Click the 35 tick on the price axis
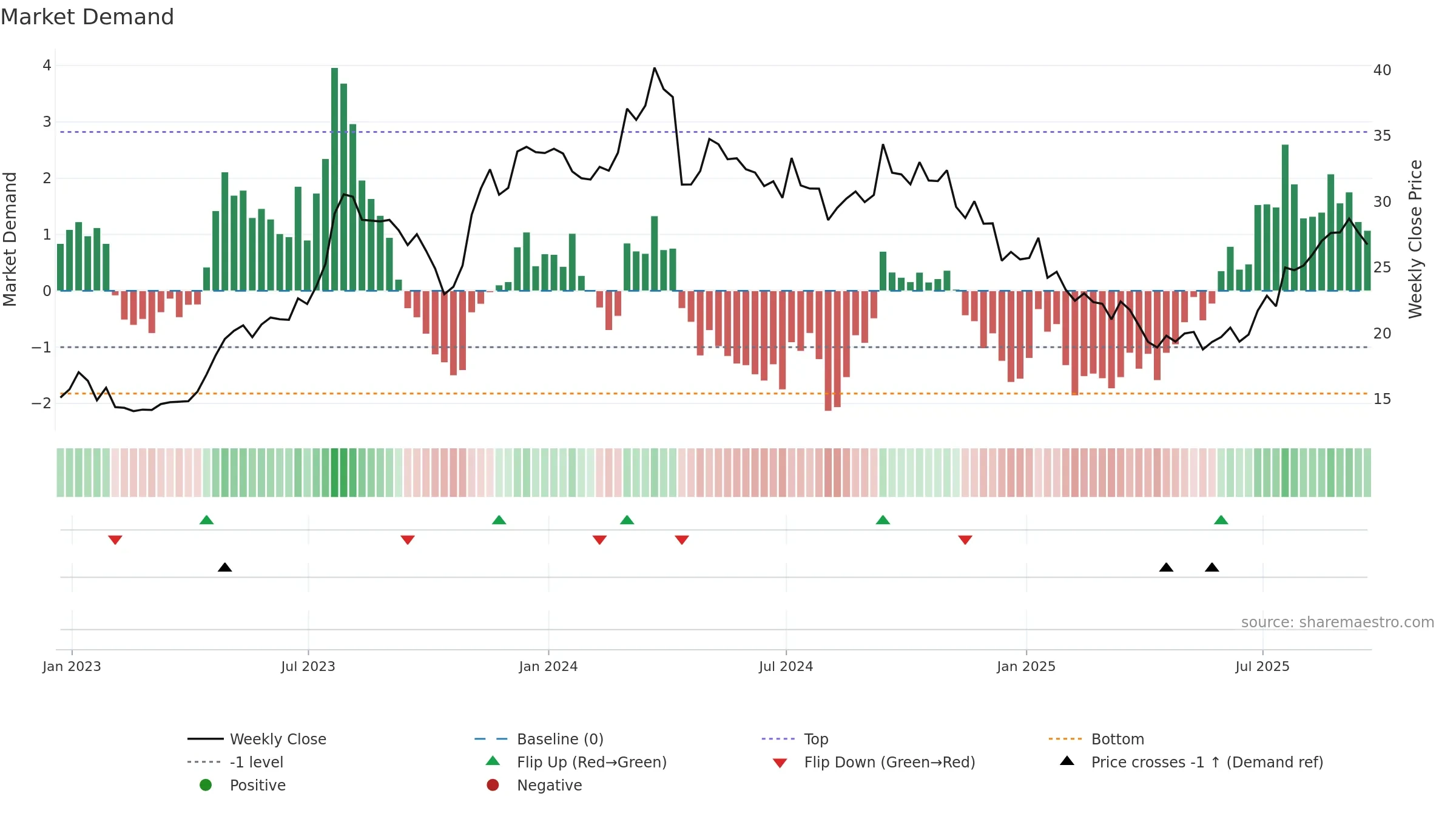The width and height of the screenshot is (1456, 819). click(x=1383, y=135)
